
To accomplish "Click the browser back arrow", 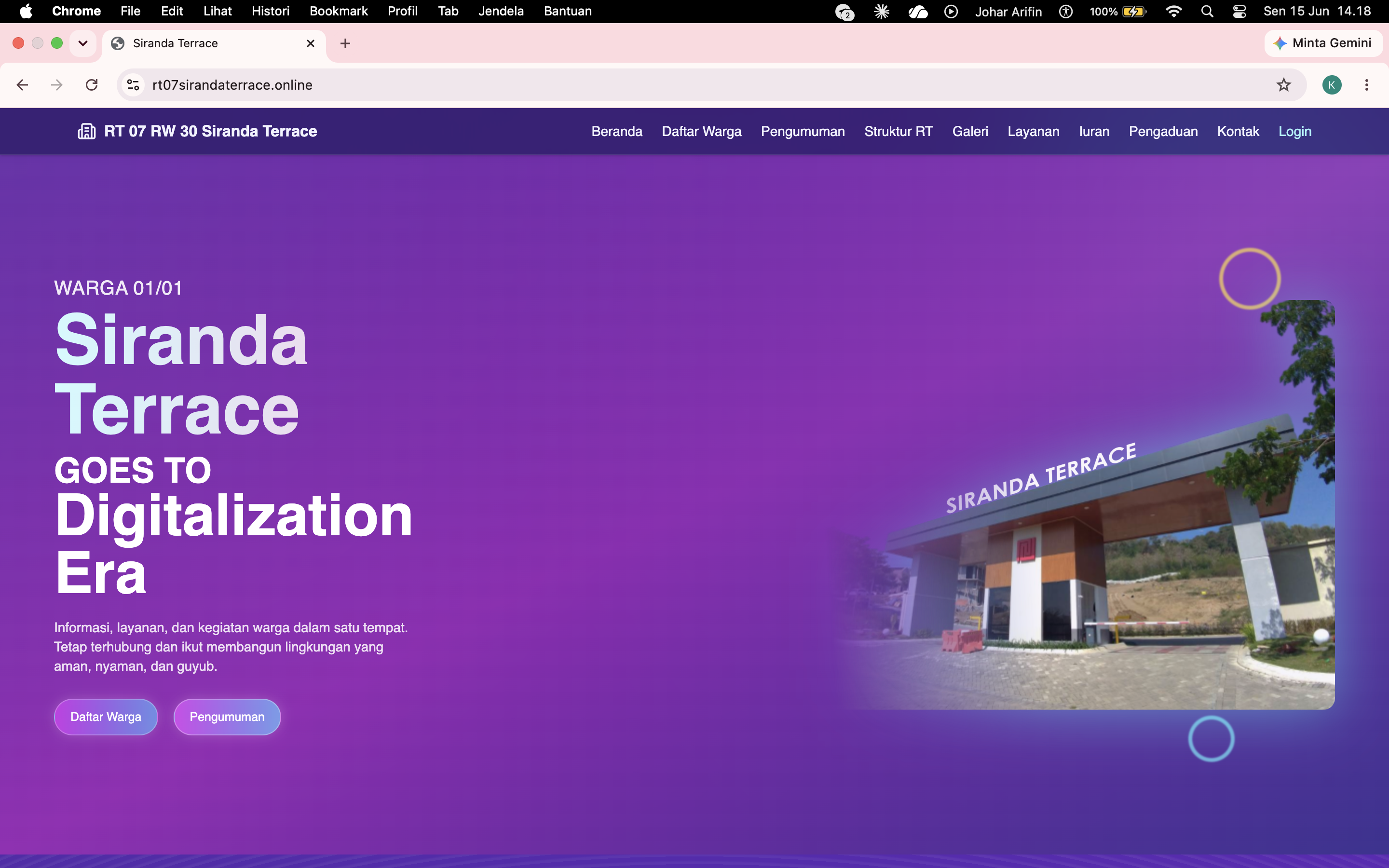I will 22,85.
